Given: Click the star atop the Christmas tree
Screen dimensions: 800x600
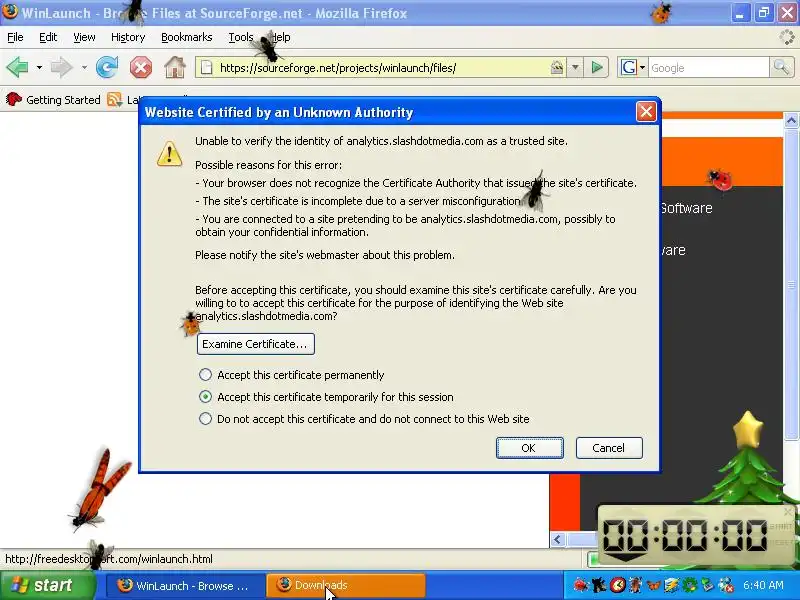Looking at the screenshot, I should [x=748, y=429].
